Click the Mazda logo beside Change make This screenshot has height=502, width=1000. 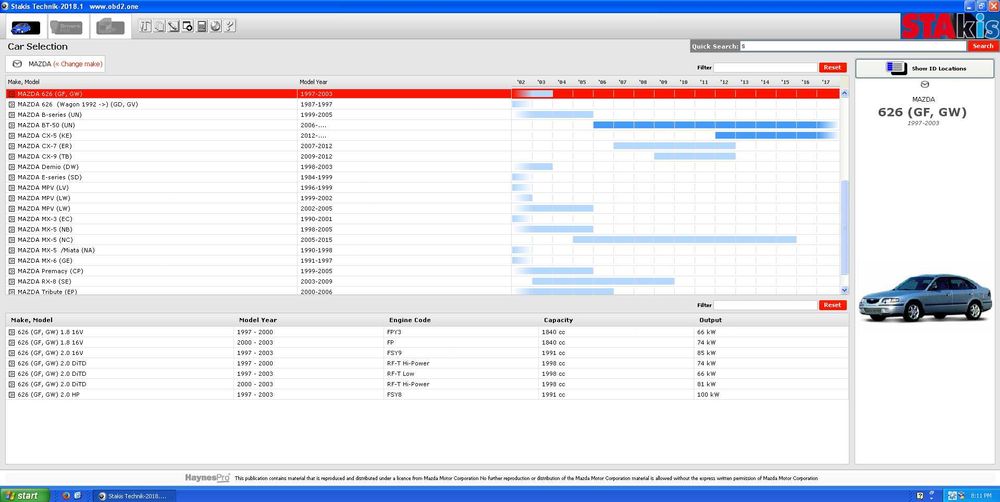click(17, 64)
